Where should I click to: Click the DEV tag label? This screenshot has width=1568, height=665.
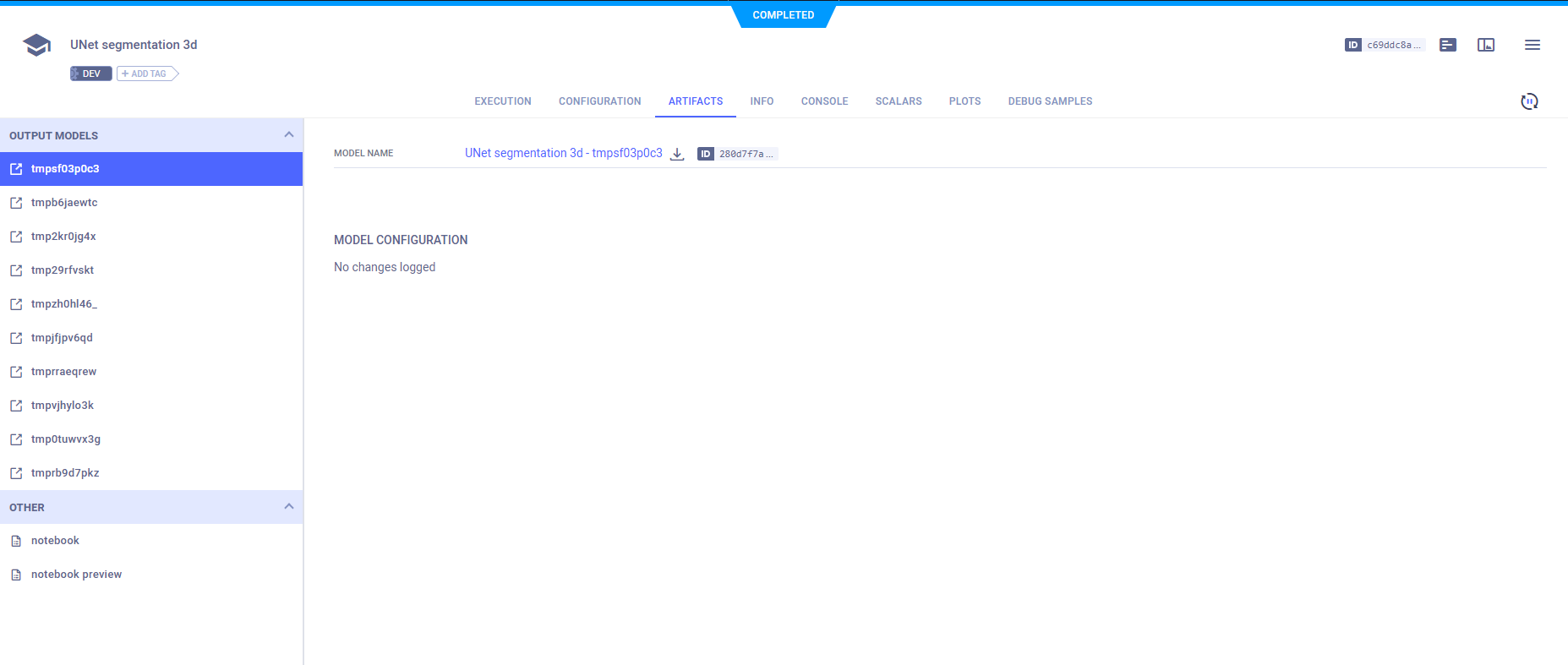point(90,74)
